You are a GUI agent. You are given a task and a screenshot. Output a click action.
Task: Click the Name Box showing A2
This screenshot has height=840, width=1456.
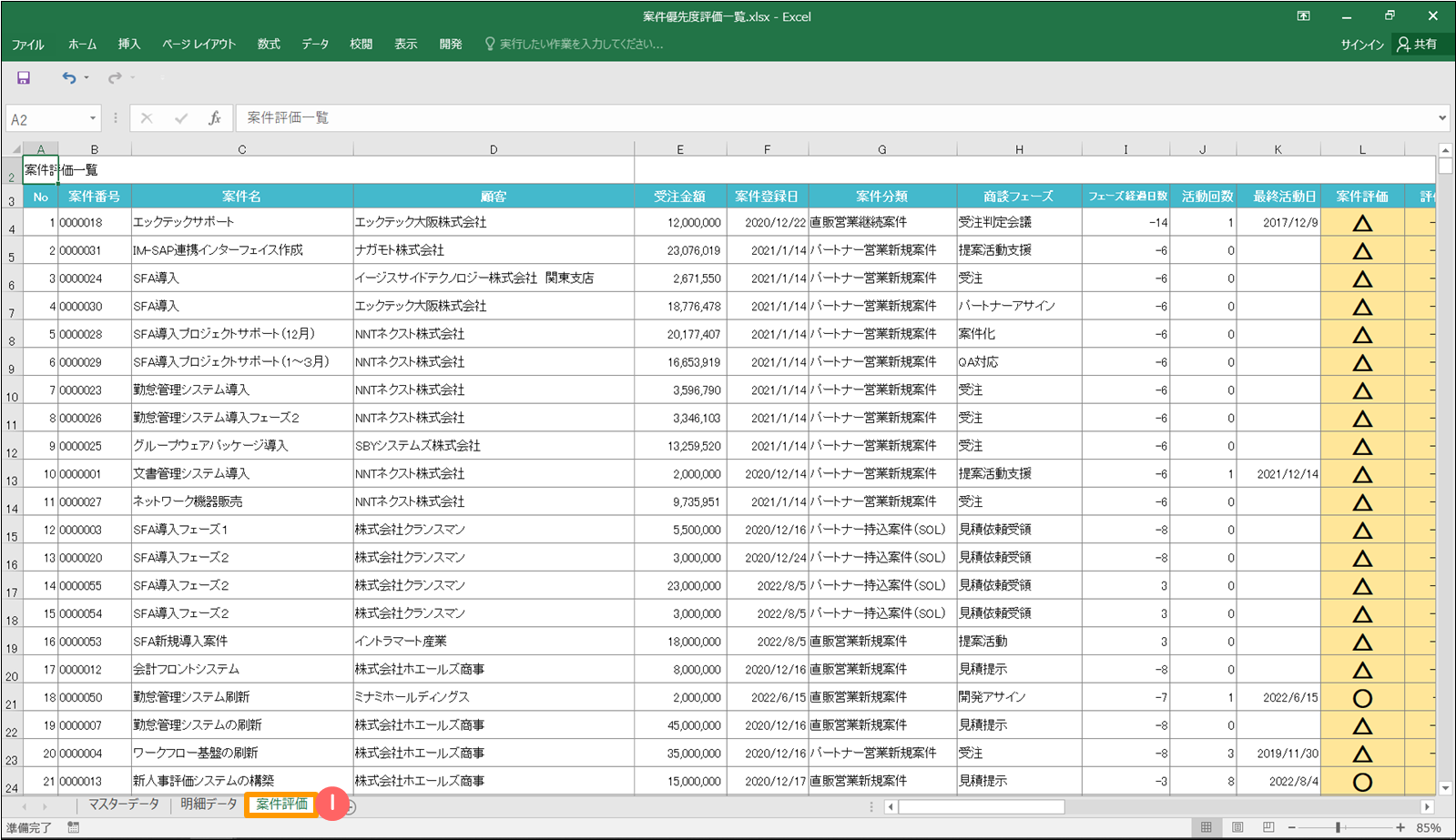[47, 119]
